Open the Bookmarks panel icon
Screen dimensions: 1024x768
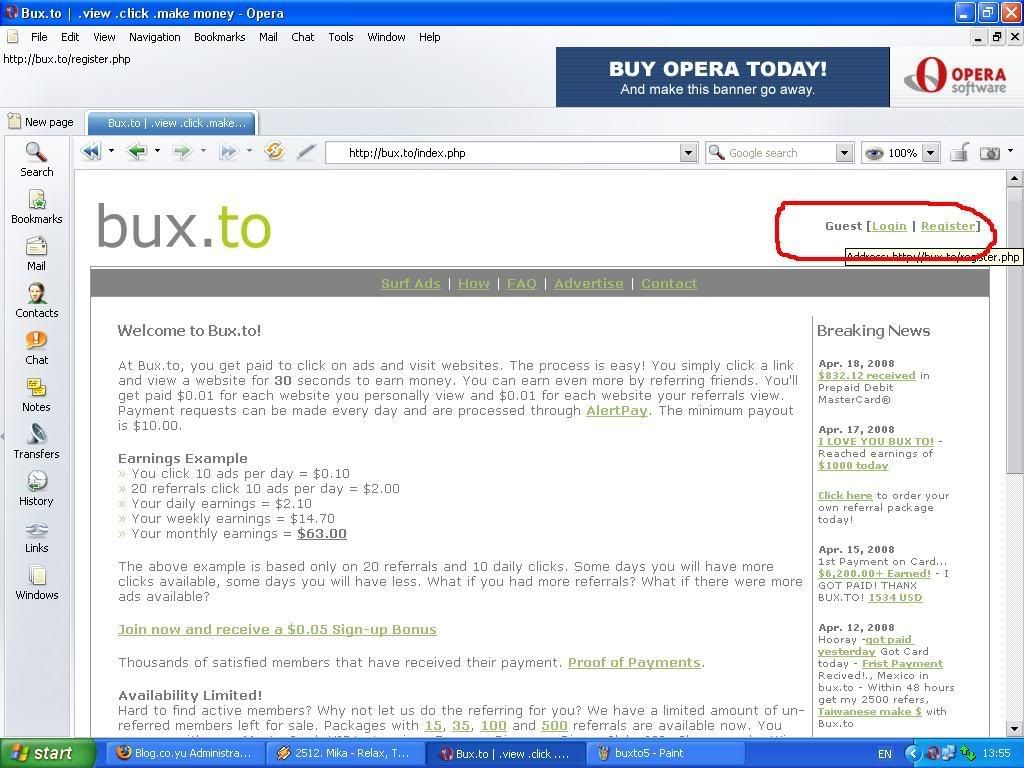[x=36, y=207]
